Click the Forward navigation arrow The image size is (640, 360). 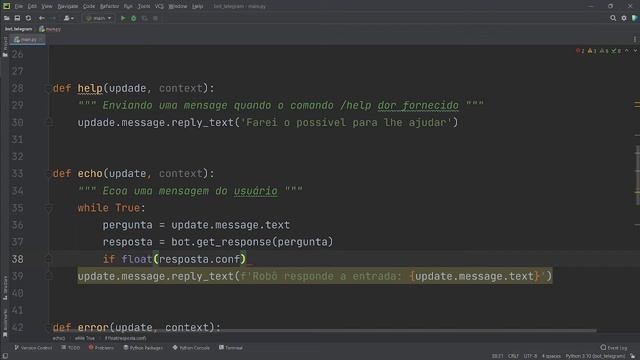(x=53, y=18)
